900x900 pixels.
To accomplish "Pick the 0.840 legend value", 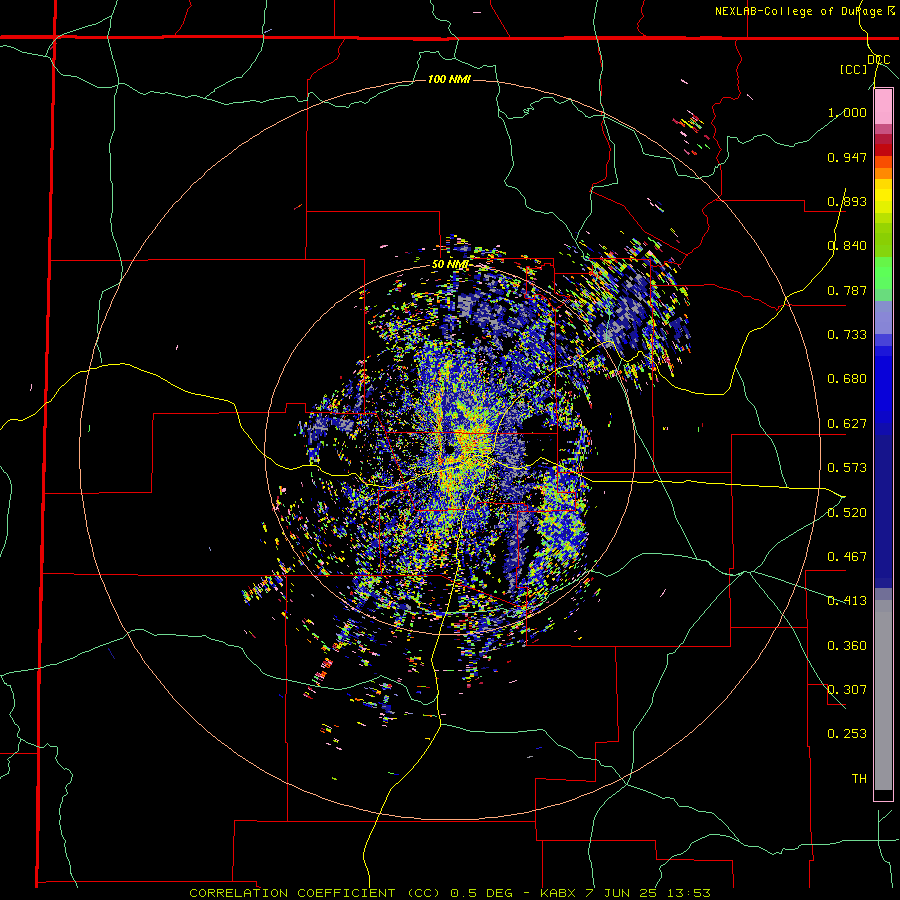I will coord(847,246).
